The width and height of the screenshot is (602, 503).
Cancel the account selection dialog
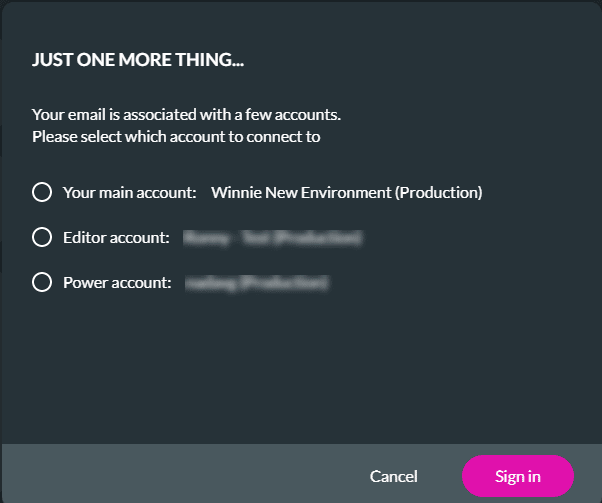tap(393, 476)
